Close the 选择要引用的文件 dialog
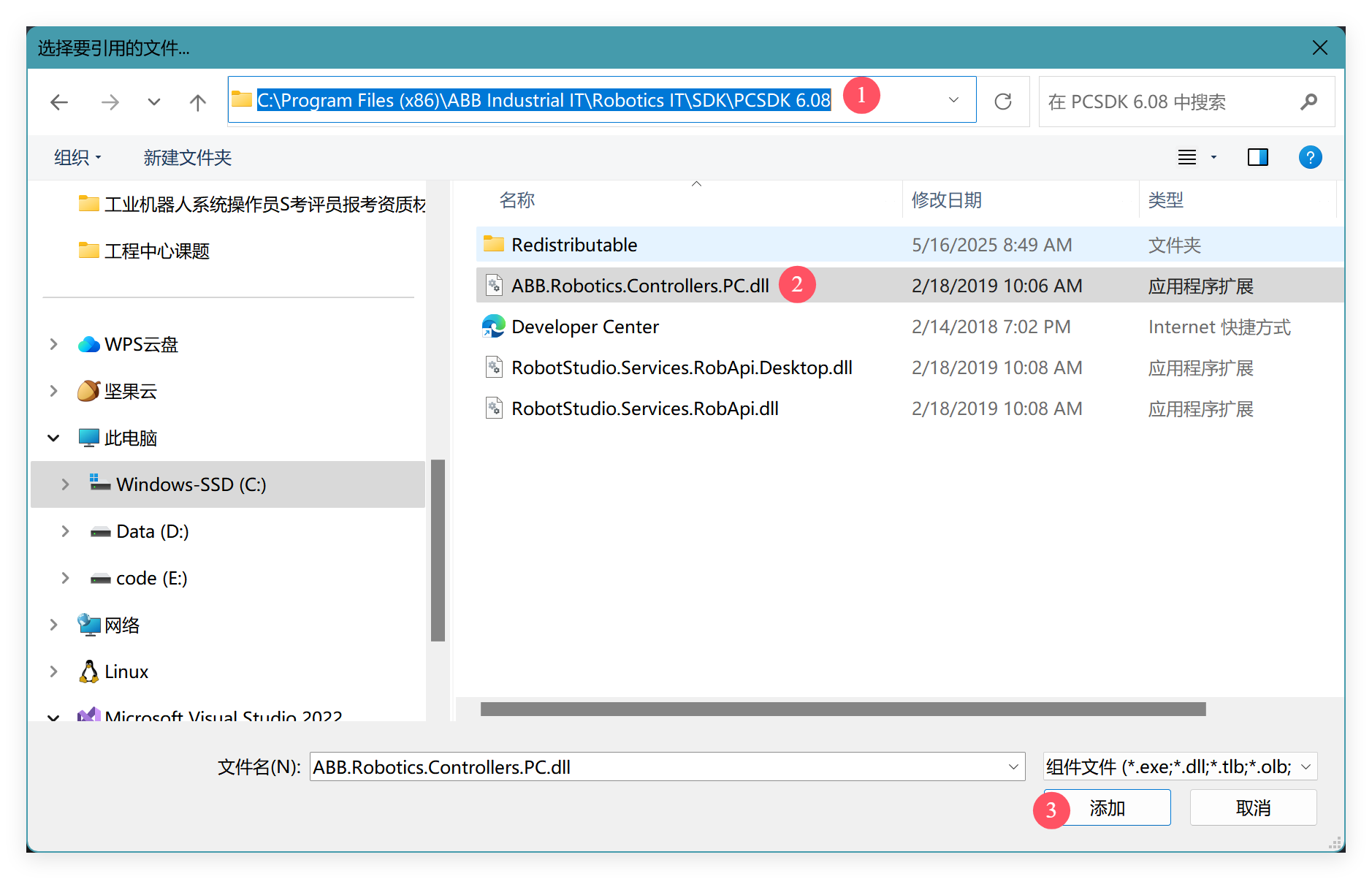Viewport: 1372px width, 879px height. pyautogui.click(x=1319, y=48)
